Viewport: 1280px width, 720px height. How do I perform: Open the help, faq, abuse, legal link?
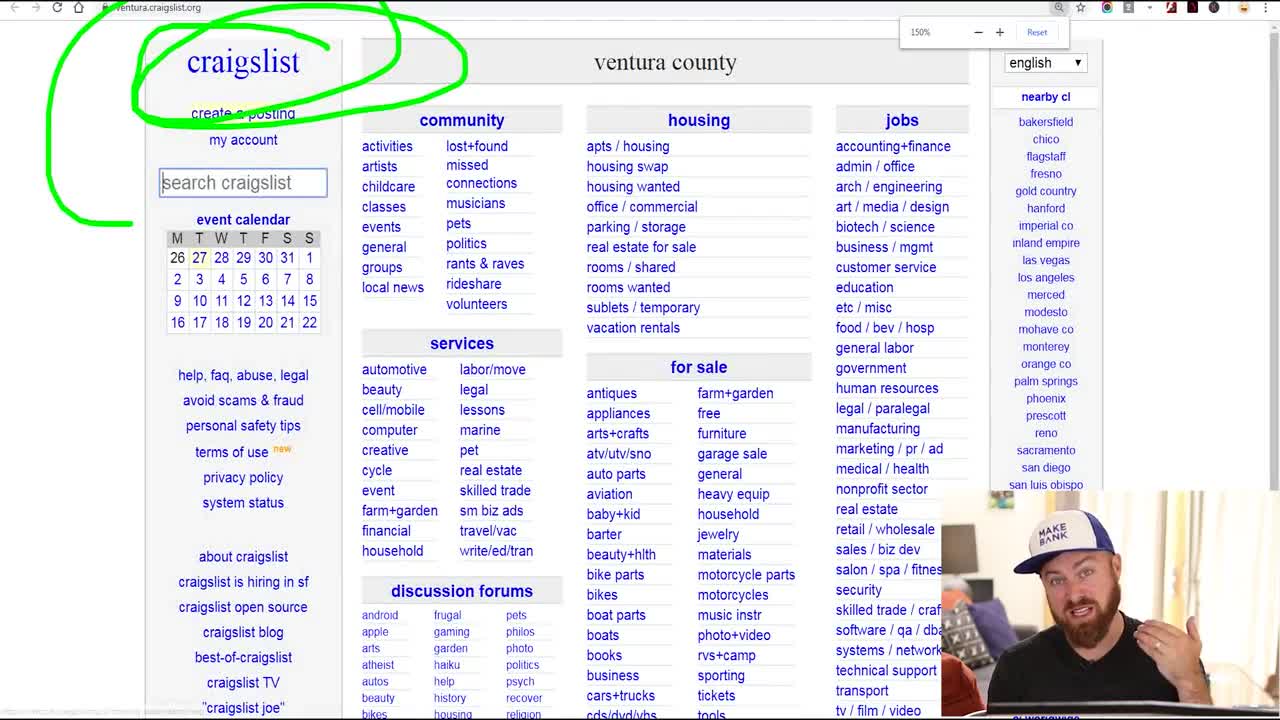coord(243,376)
